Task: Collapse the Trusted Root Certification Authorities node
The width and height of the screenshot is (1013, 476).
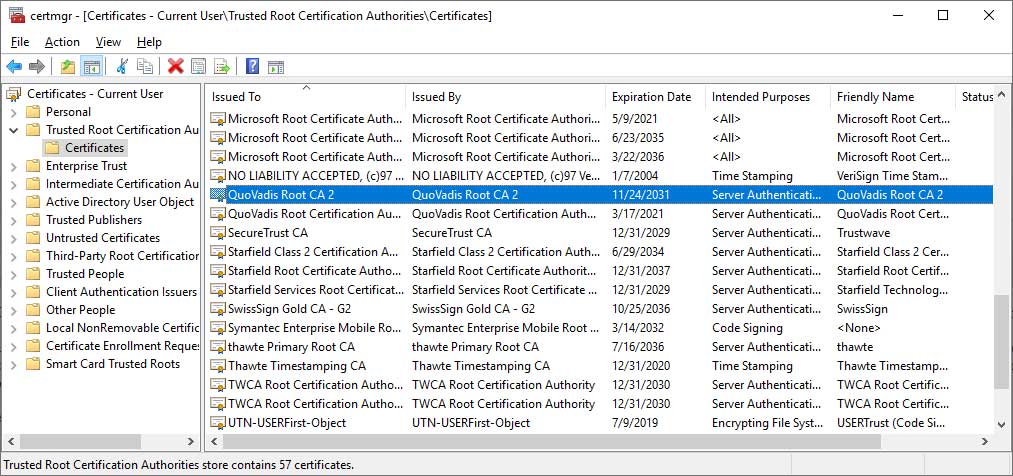Action: pos(13,130)
